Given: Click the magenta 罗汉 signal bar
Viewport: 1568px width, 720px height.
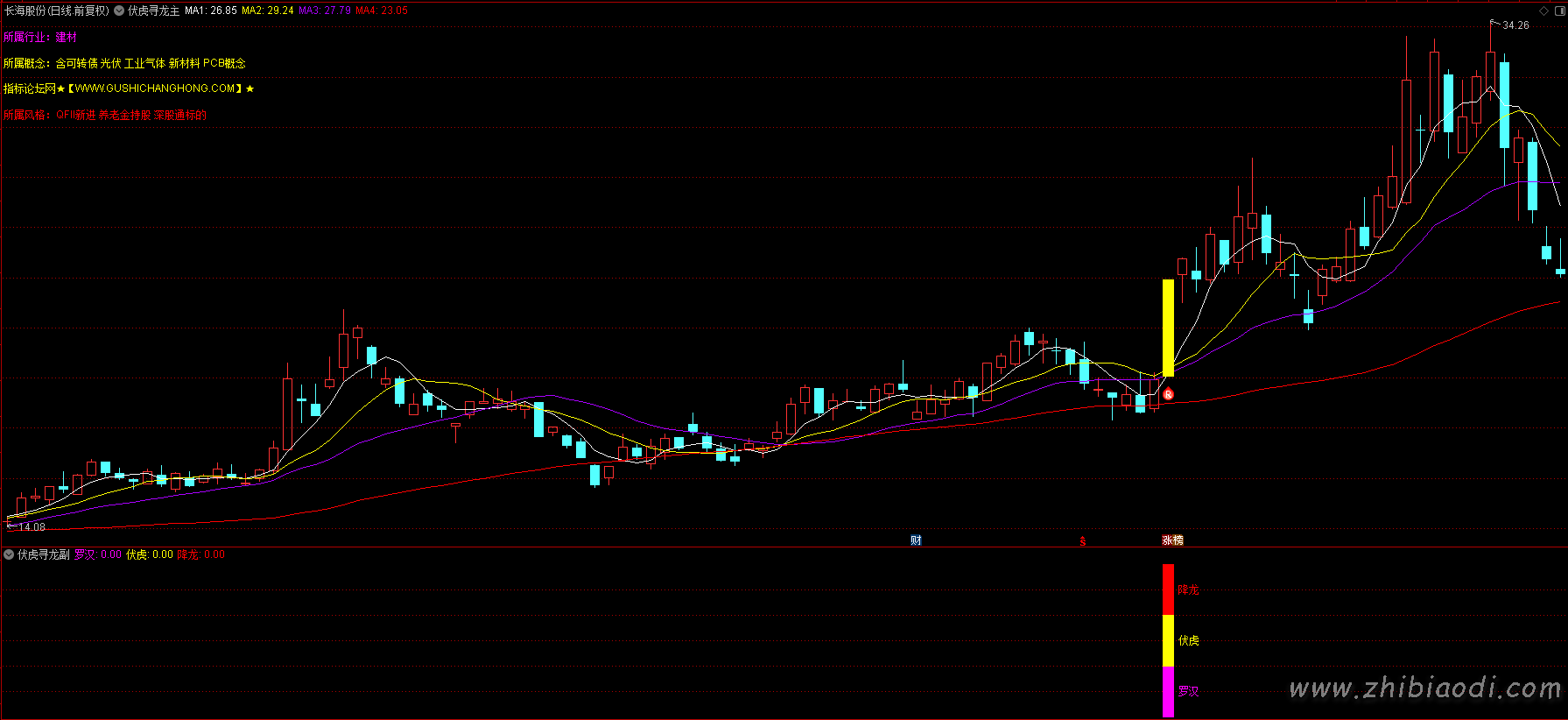Looking at the screenshot, I should point(1168,692).
